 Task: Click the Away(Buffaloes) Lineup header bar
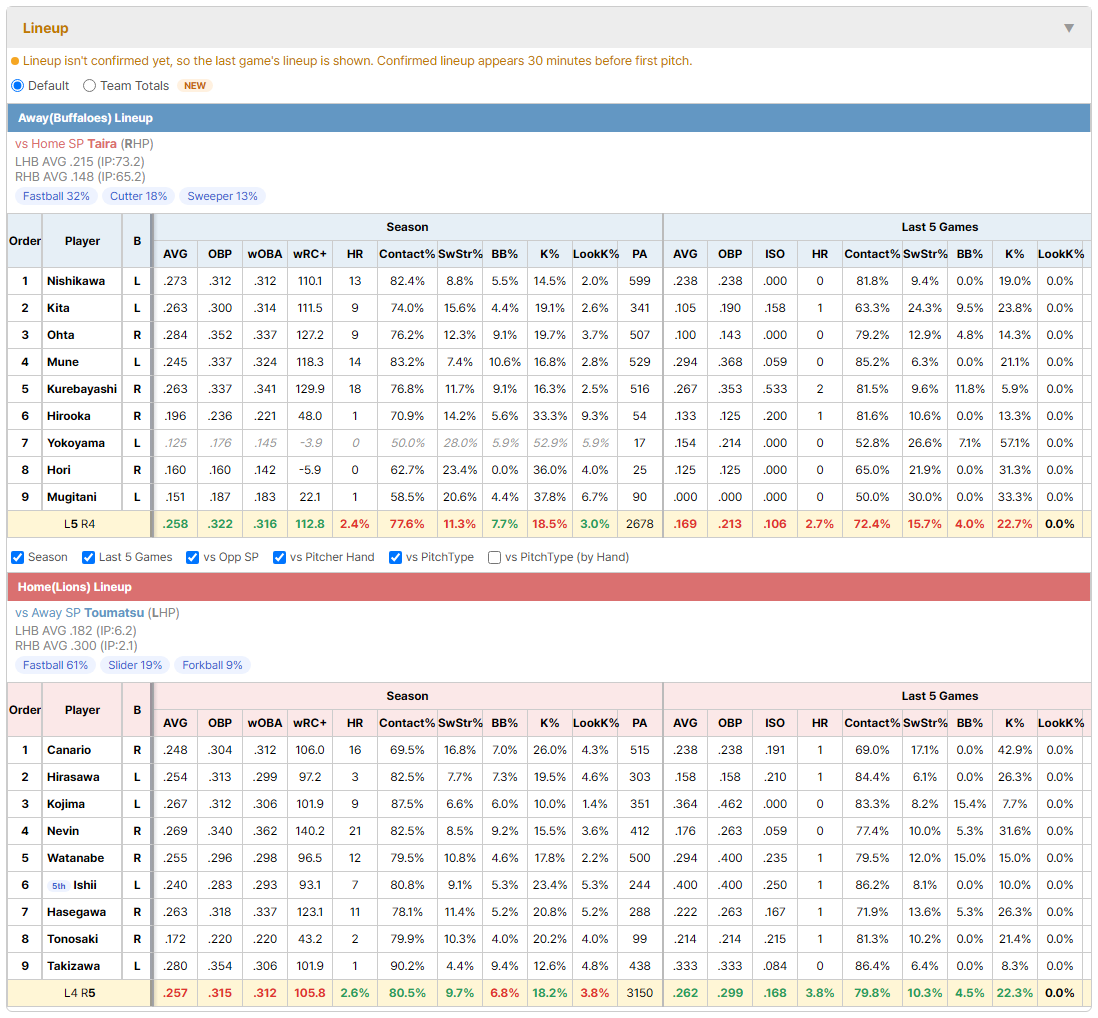click(x=549, y=118)
